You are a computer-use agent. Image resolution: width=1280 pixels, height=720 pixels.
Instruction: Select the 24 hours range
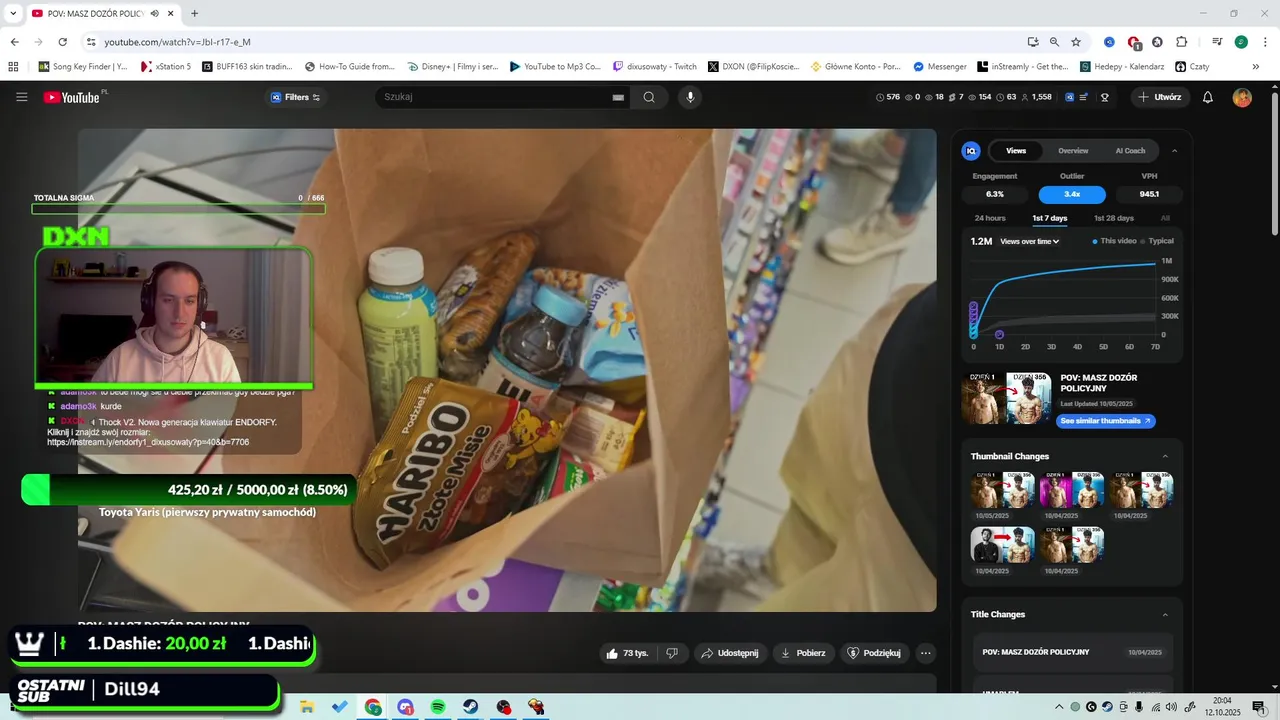click(x=990, y=218)
